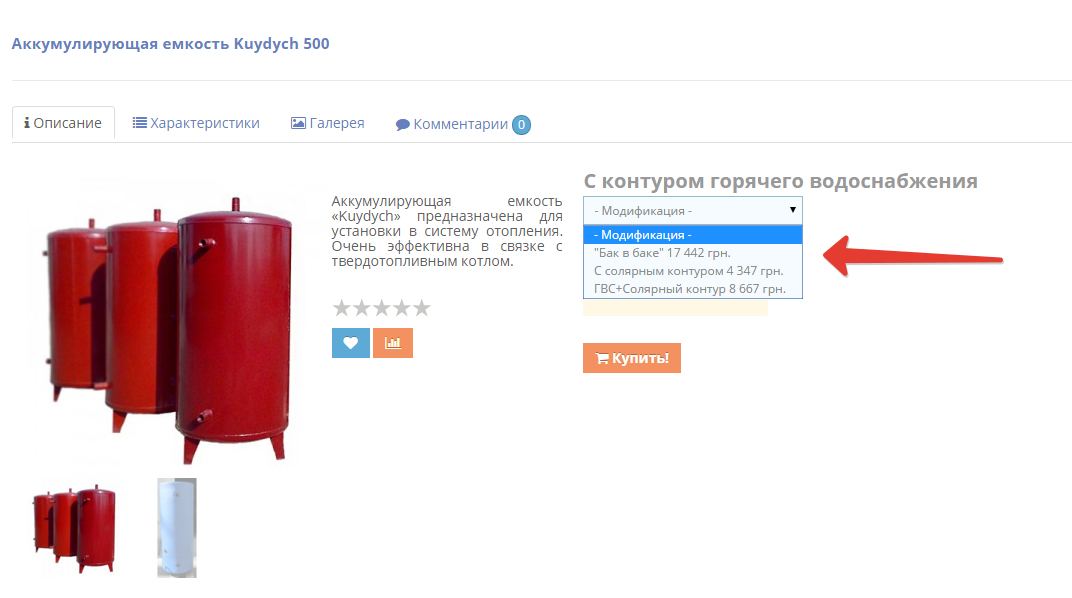
Task: Click the first rating star
Action: 341,308
